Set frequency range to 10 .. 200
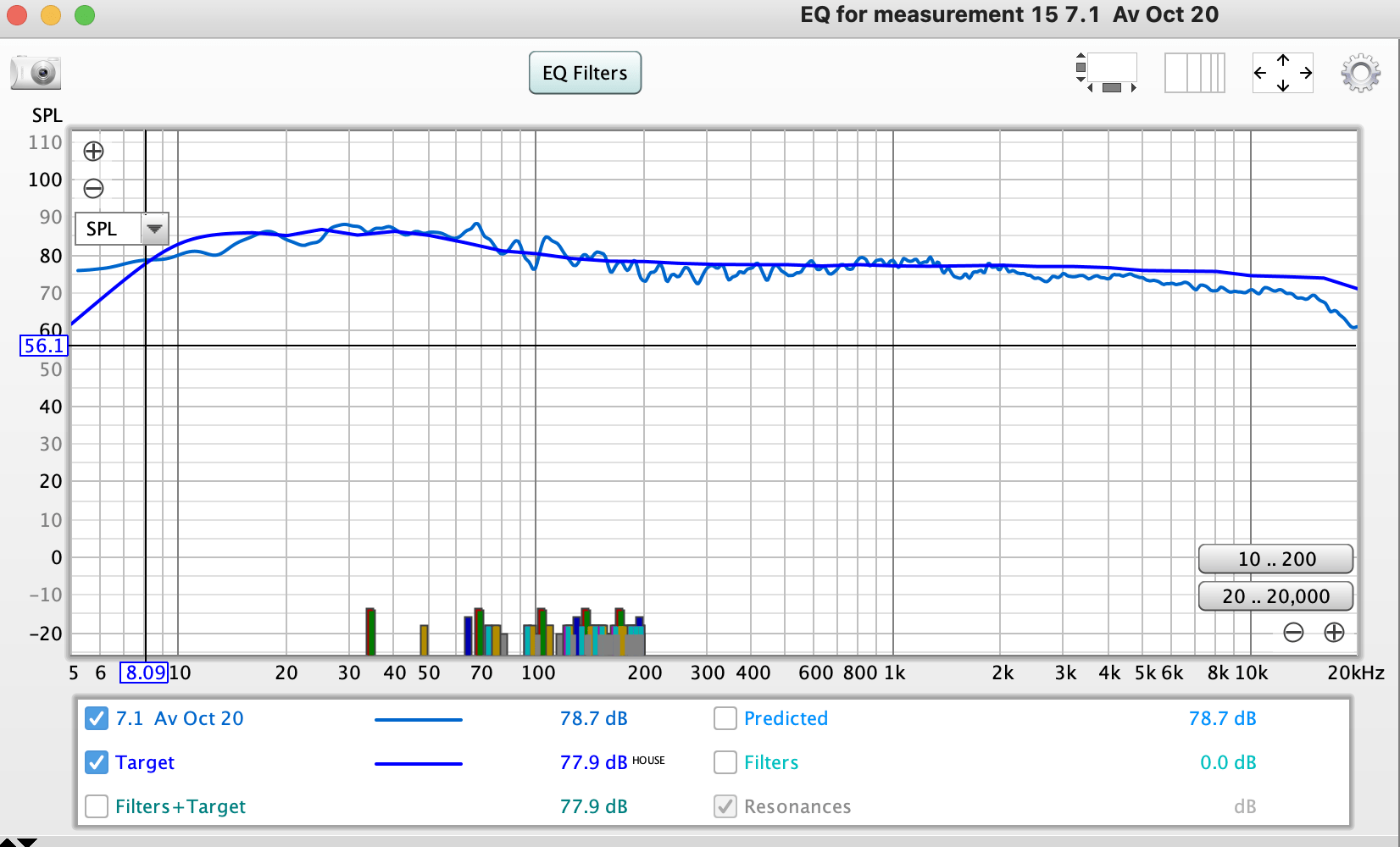The height and width of the screenshot is (847, 1400). pos(1275,559)
